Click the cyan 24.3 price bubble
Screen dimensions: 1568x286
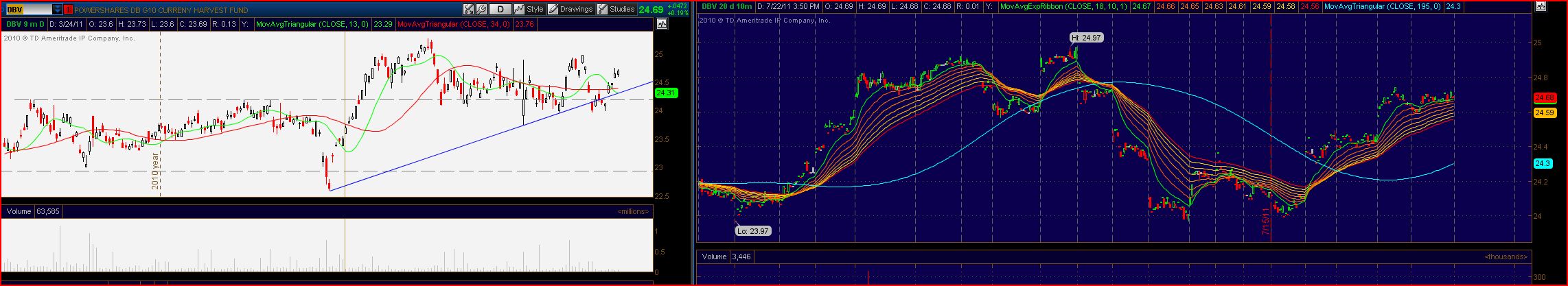(x=1542, y=163)
